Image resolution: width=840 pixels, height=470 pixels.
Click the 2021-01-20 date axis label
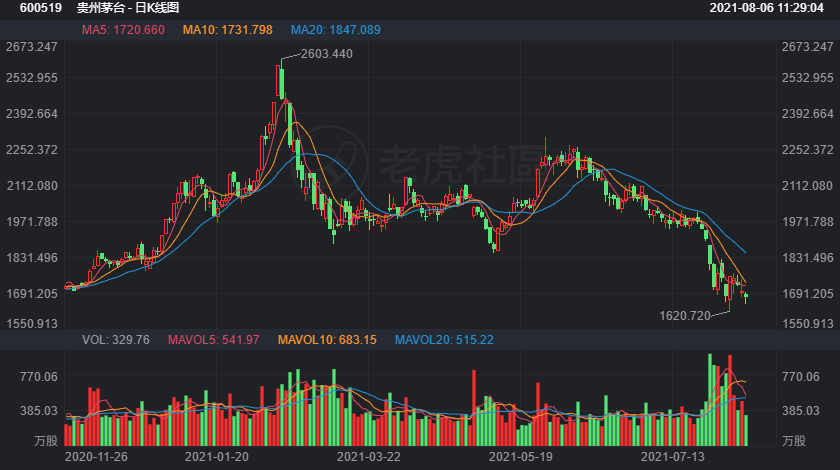pos(217,457)
